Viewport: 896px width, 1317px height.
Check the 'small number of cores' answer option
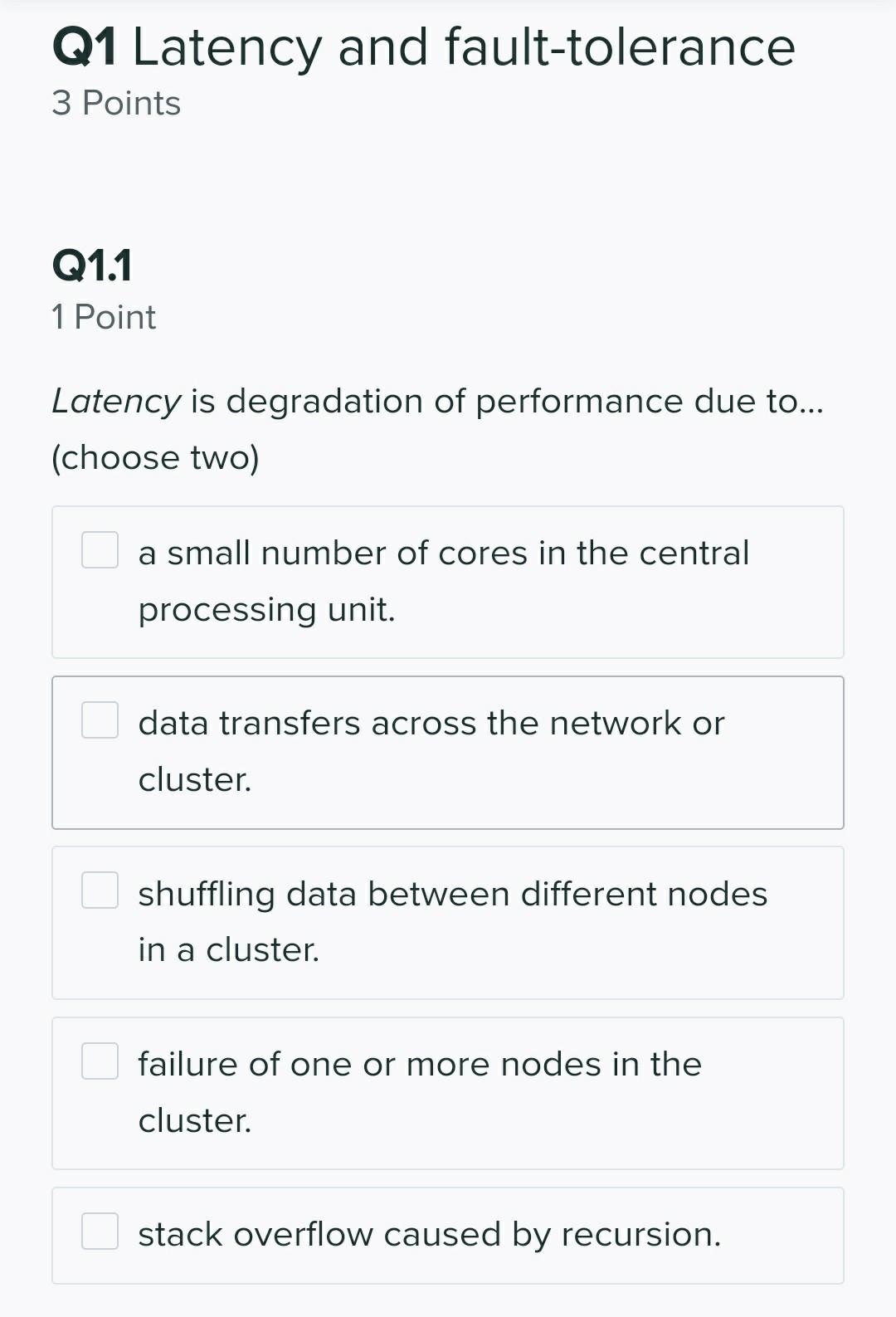(x=100, y=549)
